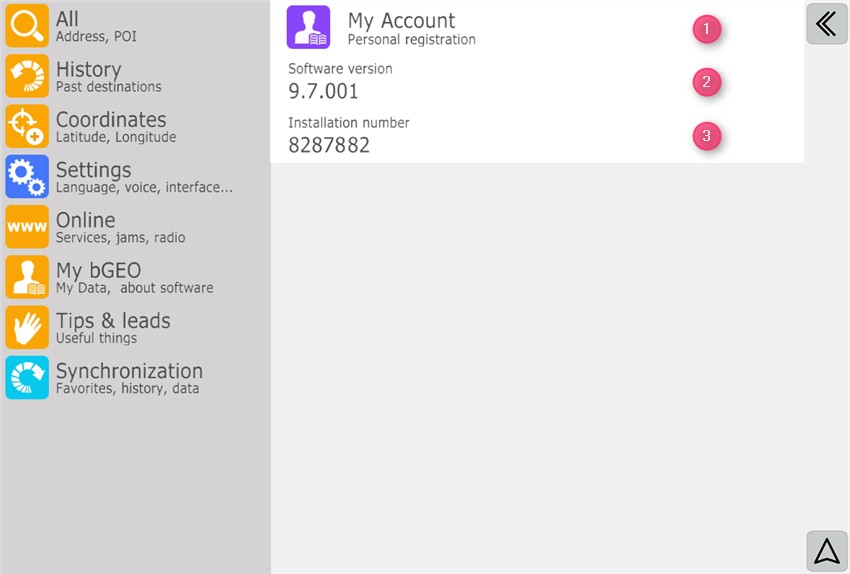Go to "Settings" Language, voice, interface
This screenshot has width=850, height=574.
[x=143, y=177]
